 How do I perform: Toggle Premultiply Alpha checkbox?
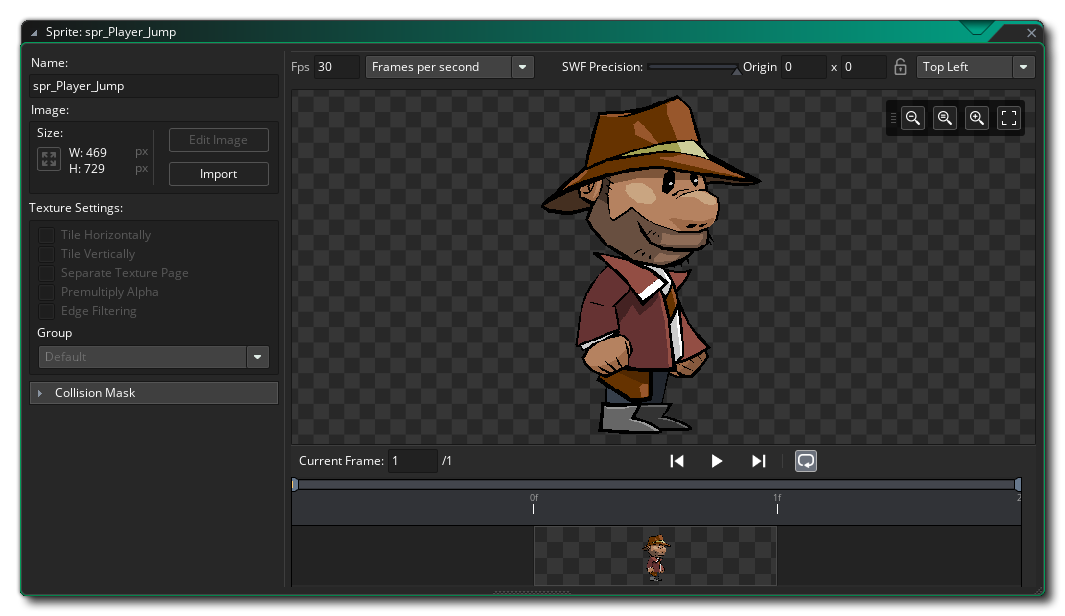tap(47, 292)
